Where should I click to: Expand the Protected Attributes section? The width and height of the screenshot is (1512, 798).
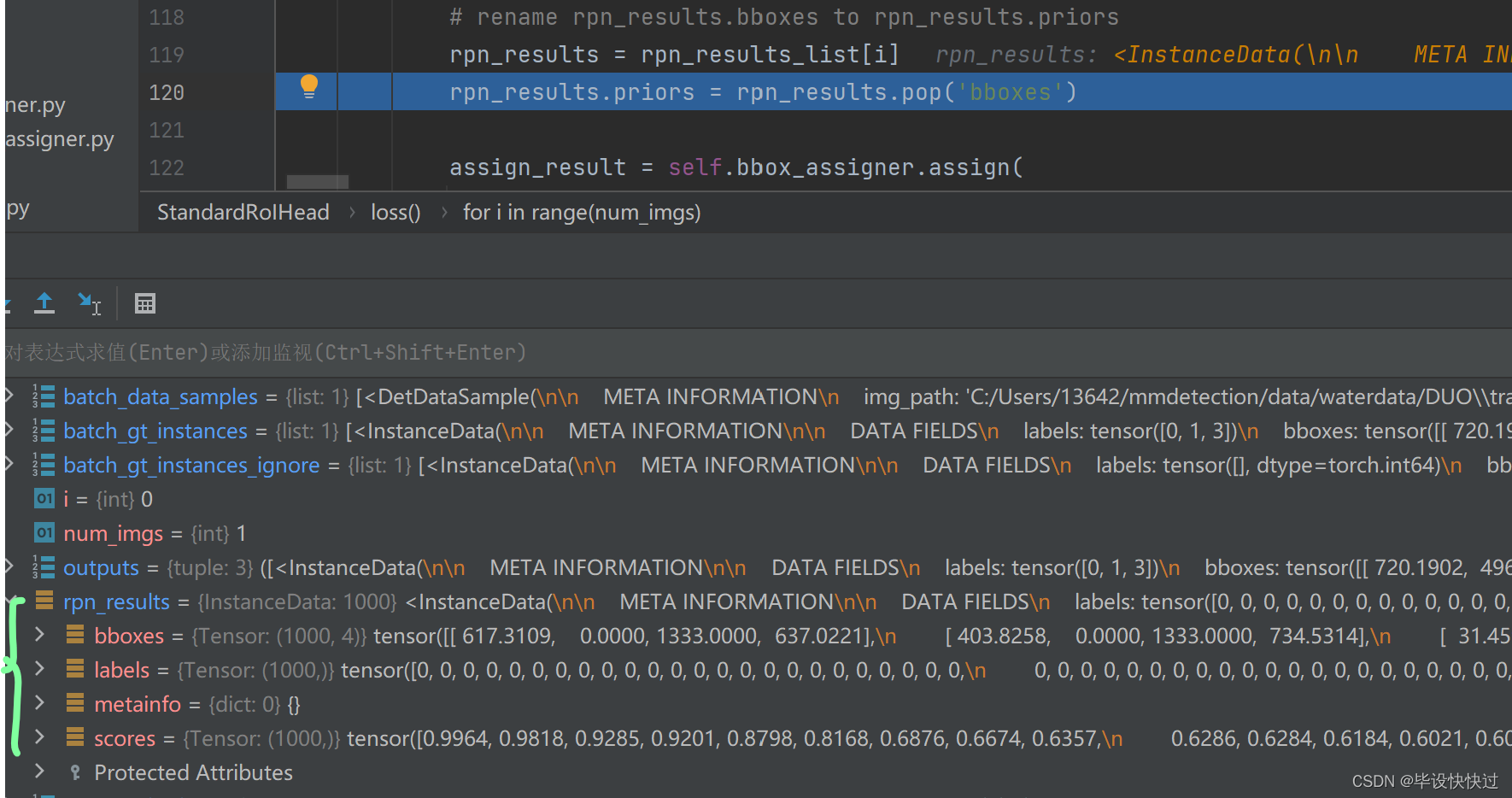pyautogui.click(x=38, y=772)
